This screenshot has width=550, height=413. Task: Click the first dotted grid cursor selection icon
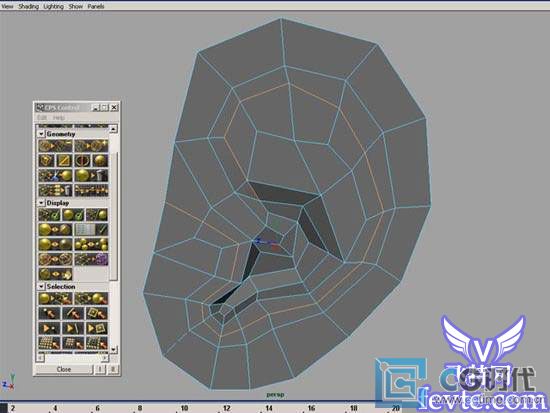point(49,343)
